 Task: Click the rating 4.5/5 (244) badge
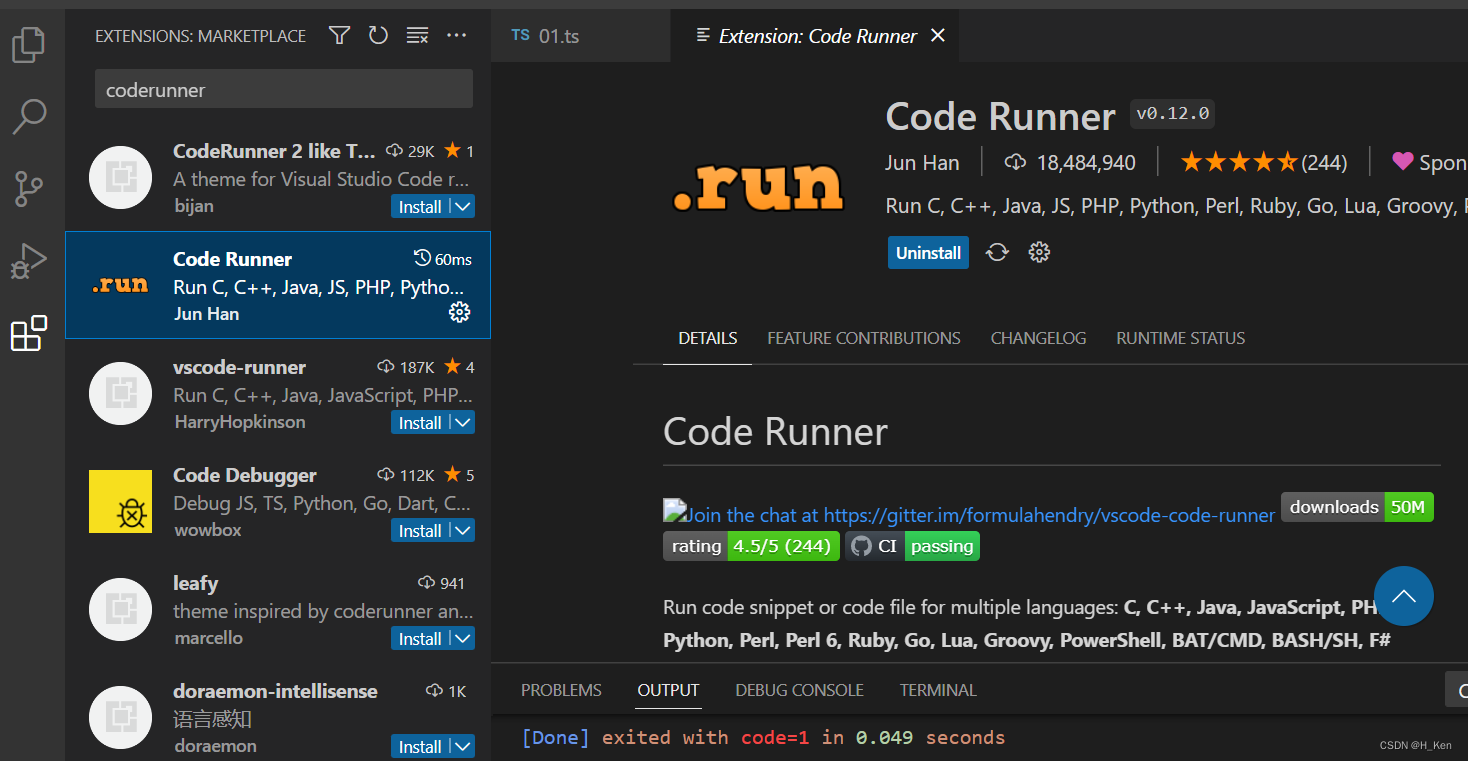tap(751, 546)
